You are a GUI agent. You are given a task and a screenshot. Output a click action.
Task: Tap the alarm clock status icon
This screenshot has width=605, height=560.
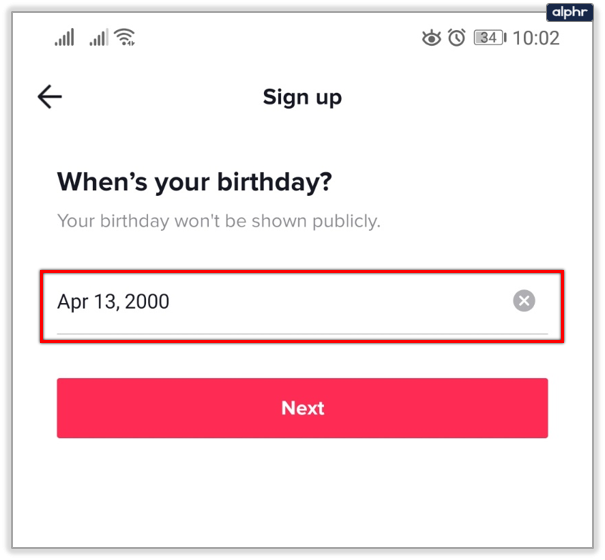[x=457, y=38]
